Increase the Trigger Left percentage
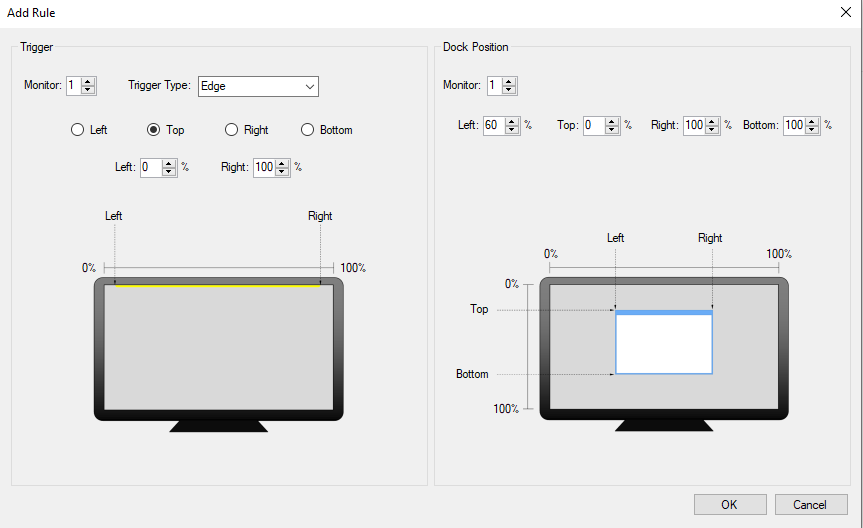863x528 pixels. point(169,164)
